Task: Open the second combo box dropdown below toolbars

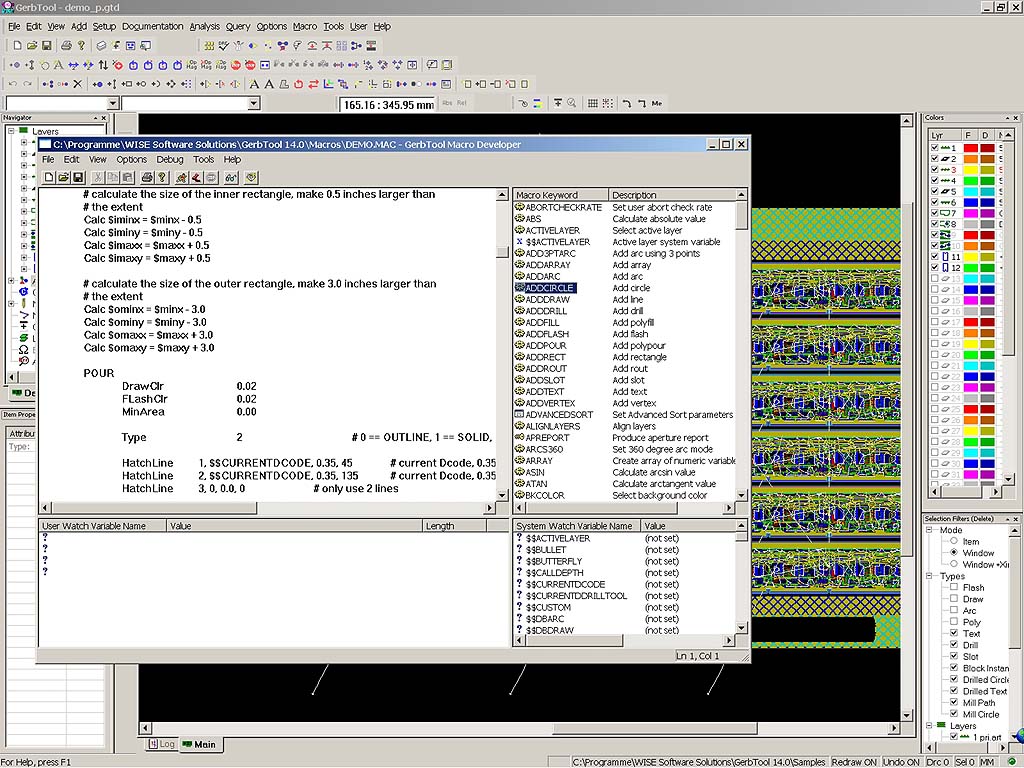Action: (x=253, y=103)
